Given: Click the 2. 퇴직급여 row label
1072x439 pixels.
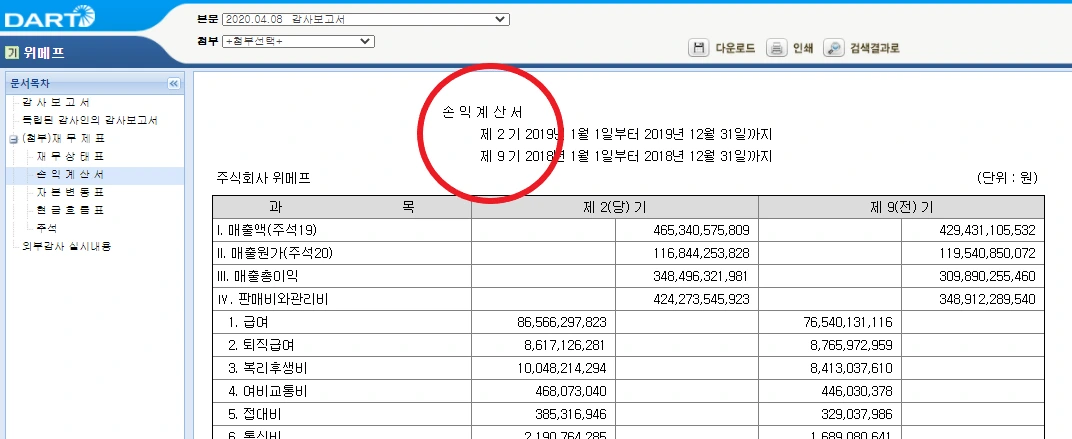Looking at the screenshot, I should 262,345.
